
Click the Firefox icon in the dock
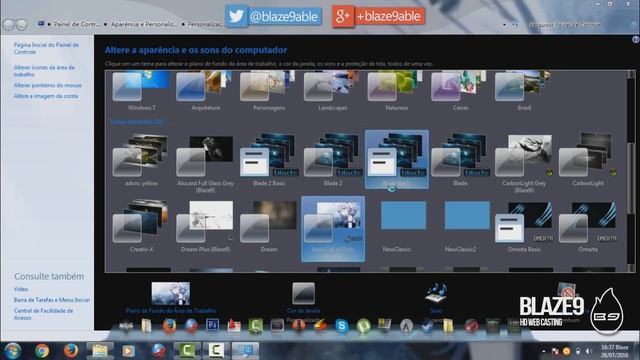[x=169, y=326]
